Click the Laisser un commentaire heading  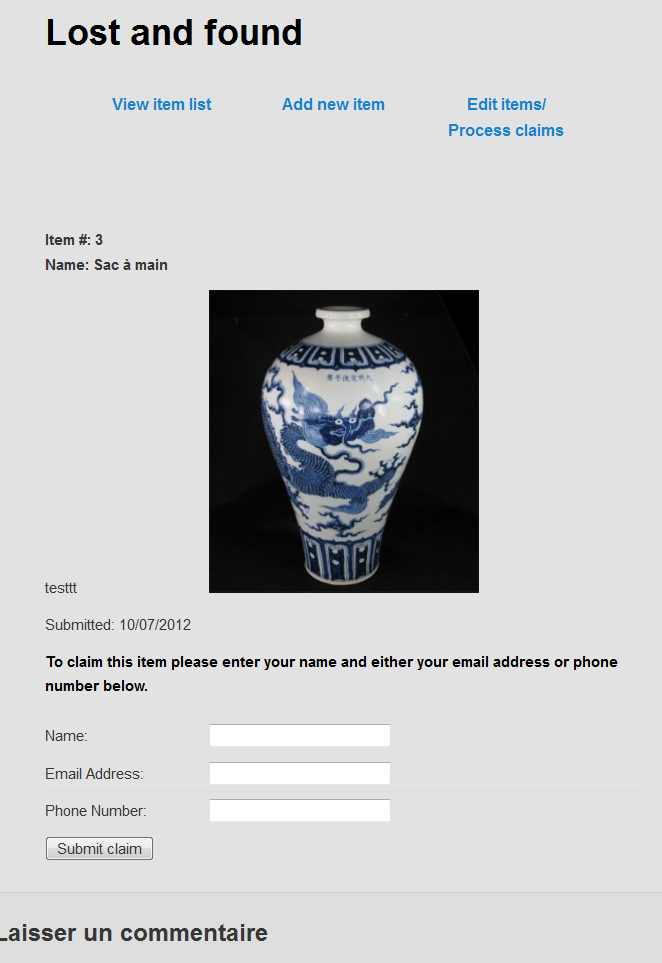[x=134, y=933]
